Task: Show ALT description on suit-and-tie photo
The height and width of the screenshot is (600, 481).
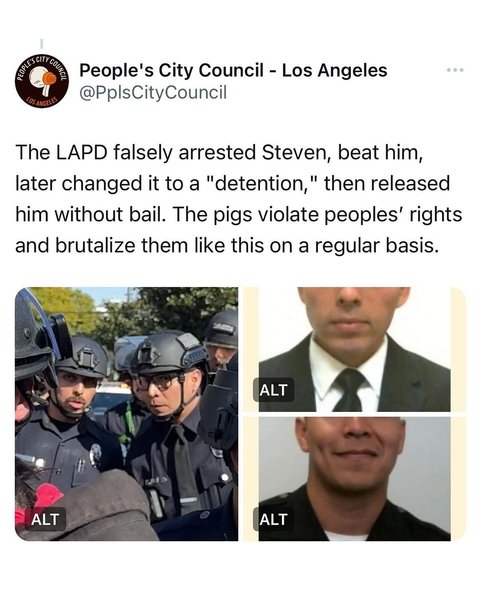Action: tap(273, 390)
